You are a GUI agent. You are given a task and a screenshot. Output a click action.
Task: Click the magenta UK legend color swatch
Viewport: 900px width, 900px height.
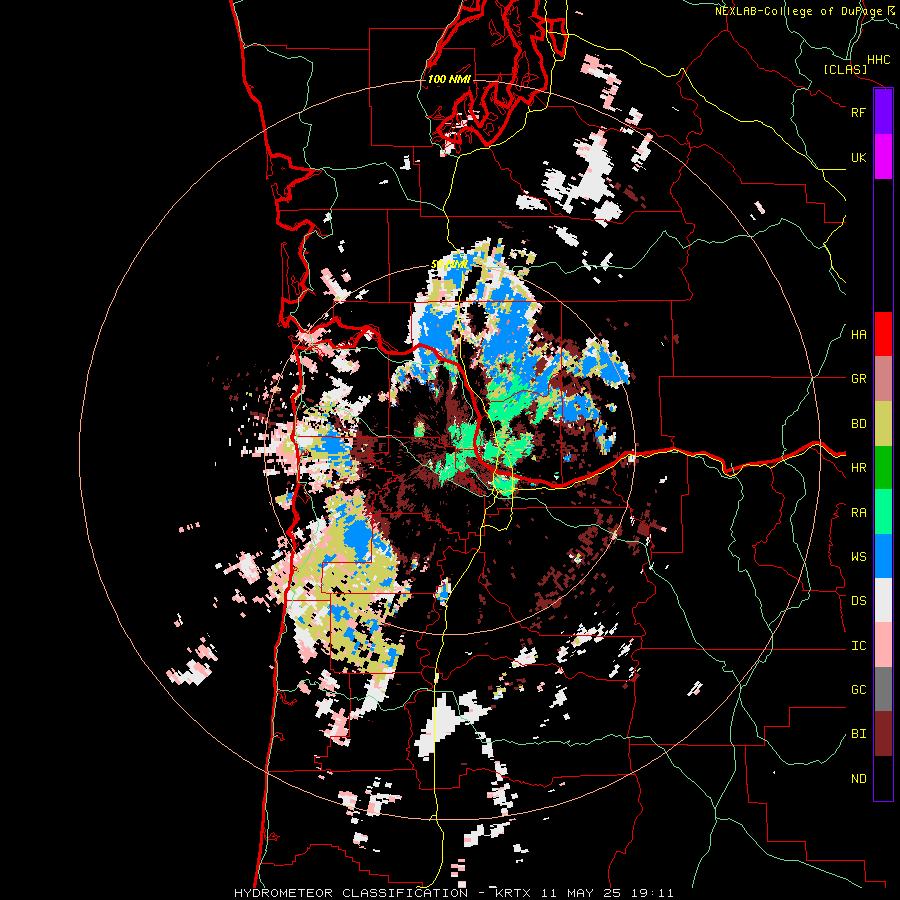click(883, 157)
